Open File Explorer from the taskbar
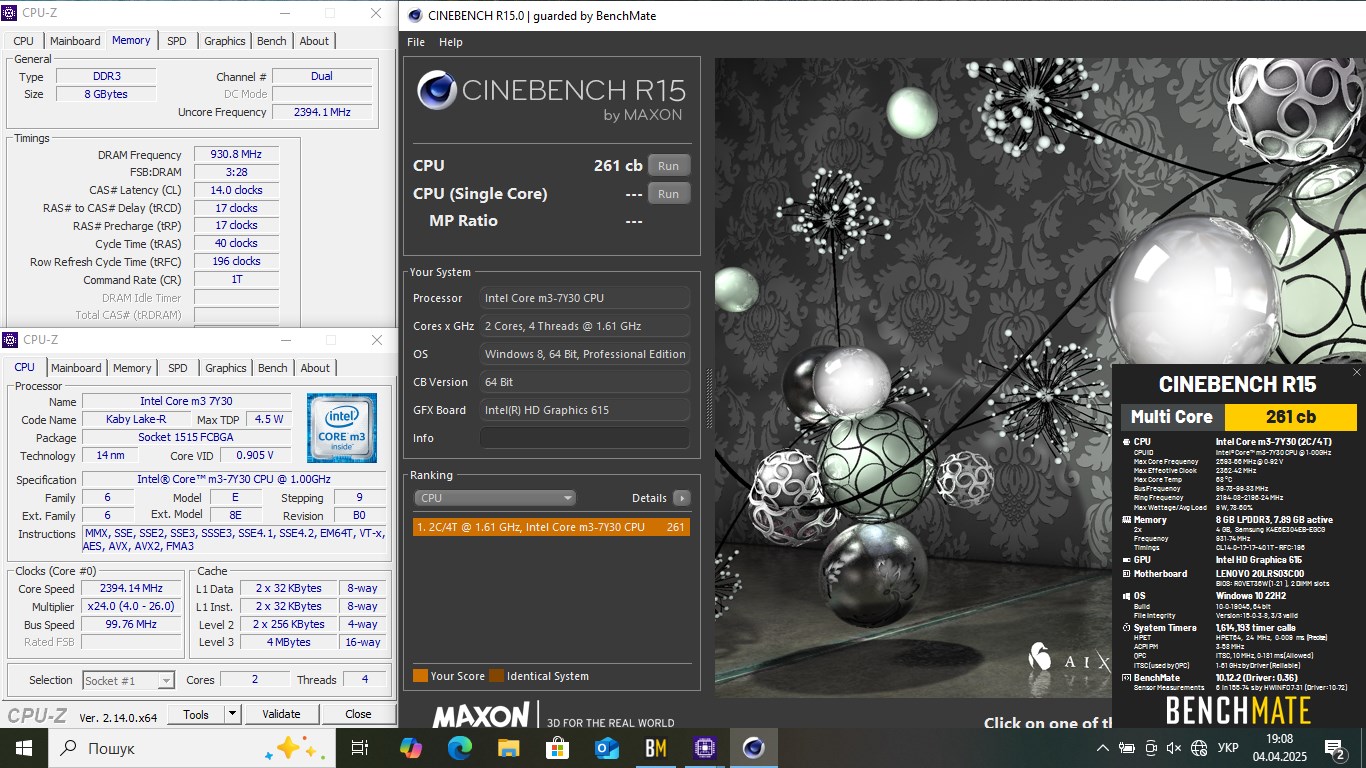 tap(509, 748)
